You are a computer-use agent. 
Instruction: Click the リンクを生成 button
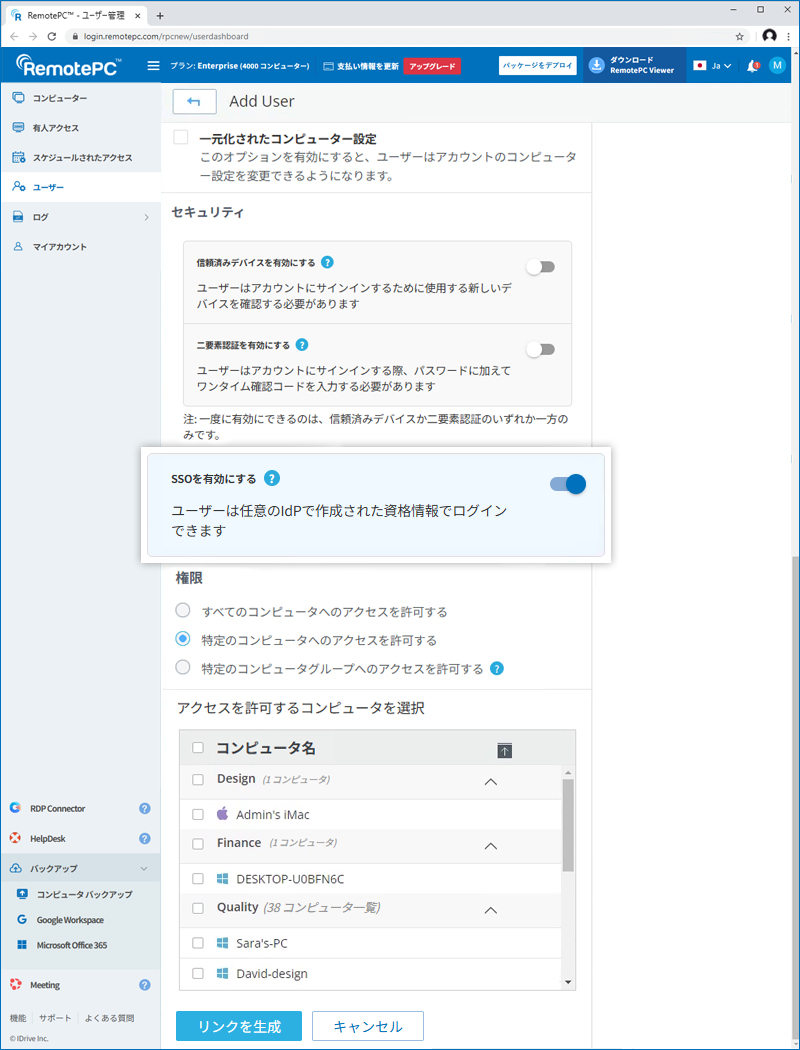coord(238,1026)
